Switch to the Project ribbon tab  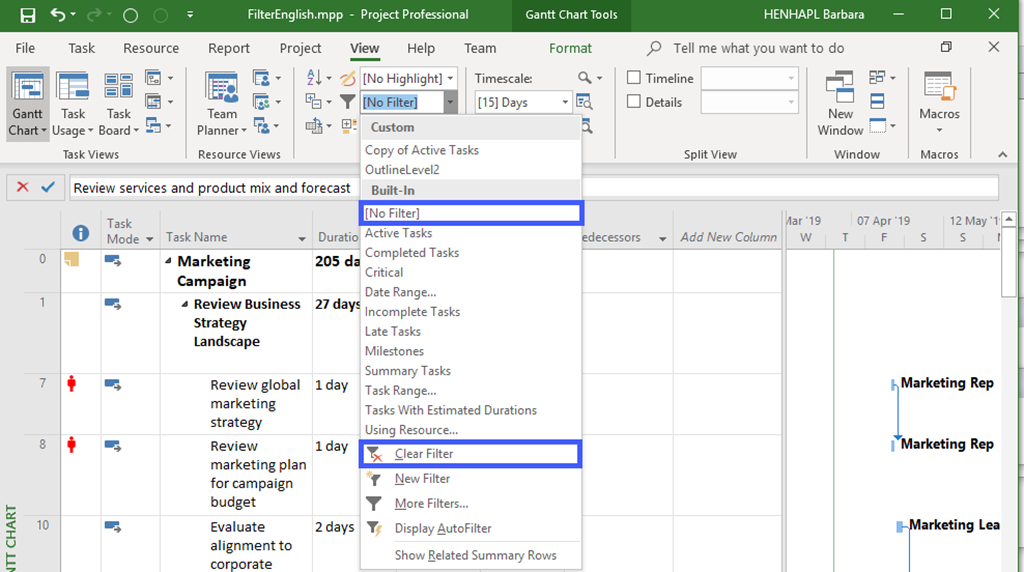[300, 48]
